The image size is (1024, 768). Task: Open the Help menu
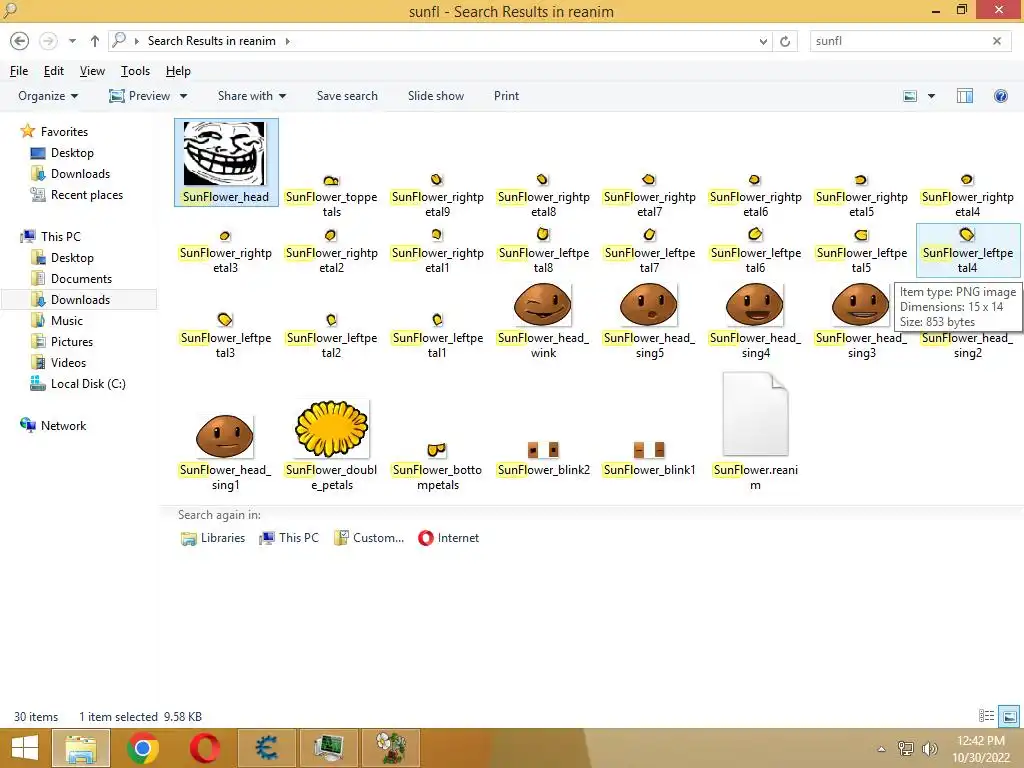pyautogui.click(x=178, y=71)
